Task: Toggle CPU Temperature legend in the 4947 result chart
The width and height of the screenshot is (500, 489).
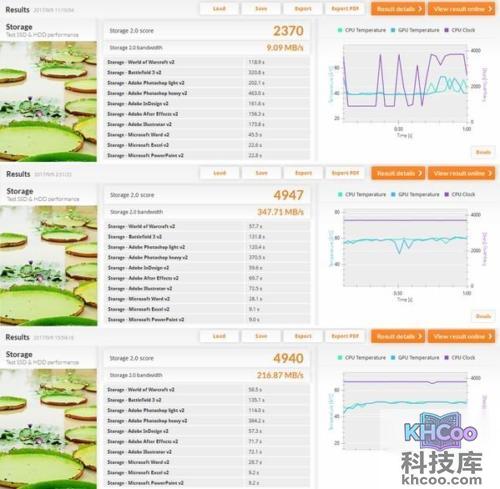Action: [x=361, y=194]
